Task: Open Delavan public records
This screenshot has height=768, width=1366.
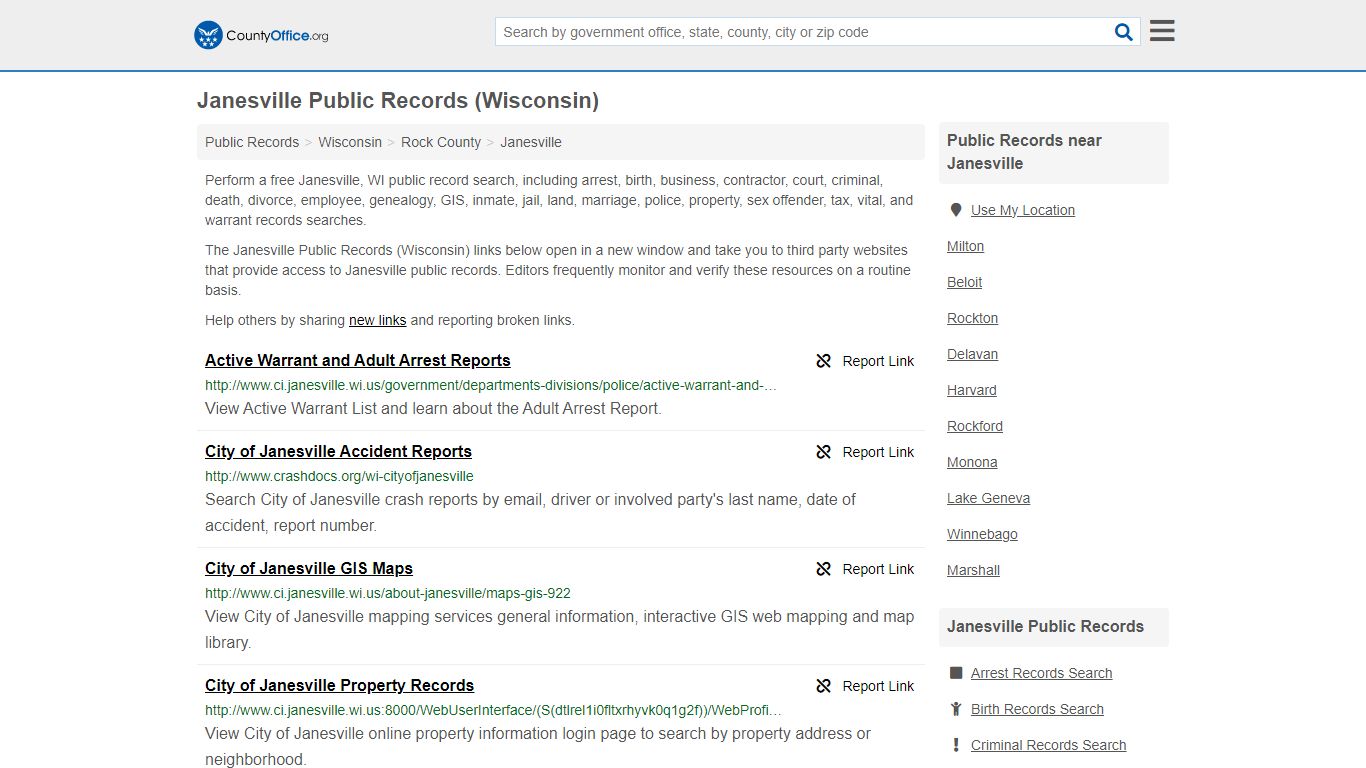Action: click(x=972, y=354)
